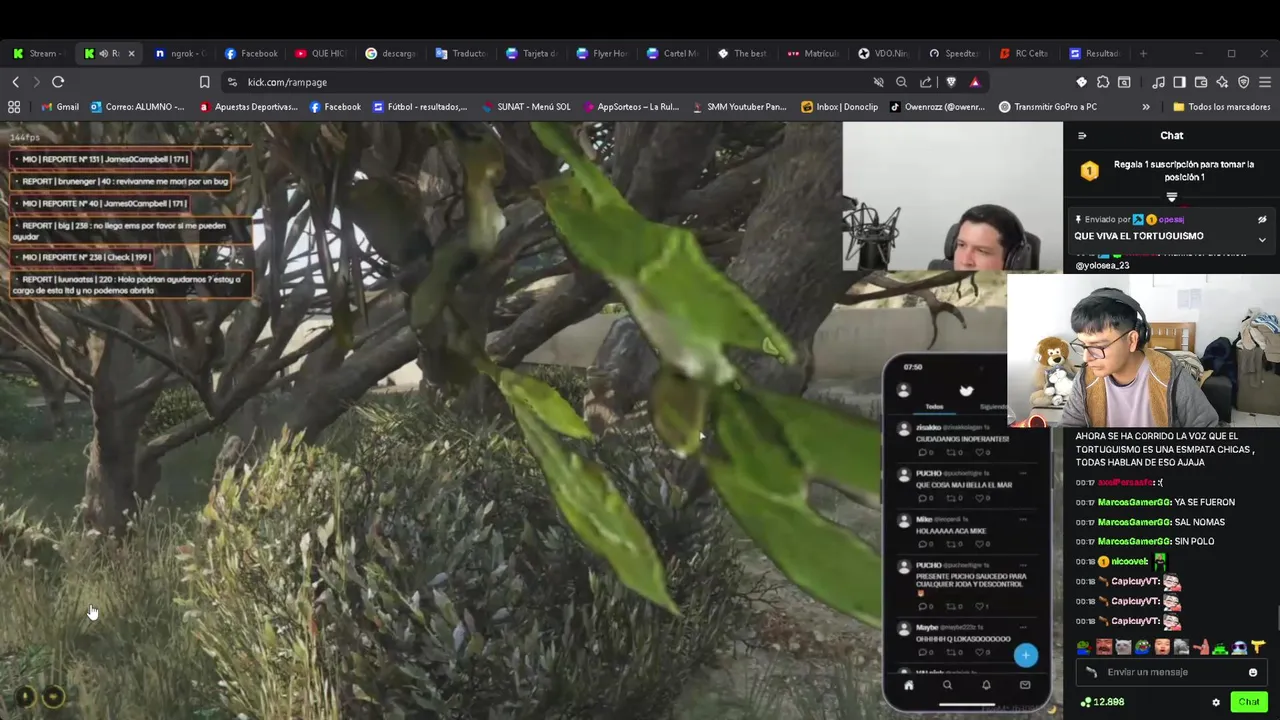Open the SMM Youtuber Panel bookmark

click(x=738, y=107)
